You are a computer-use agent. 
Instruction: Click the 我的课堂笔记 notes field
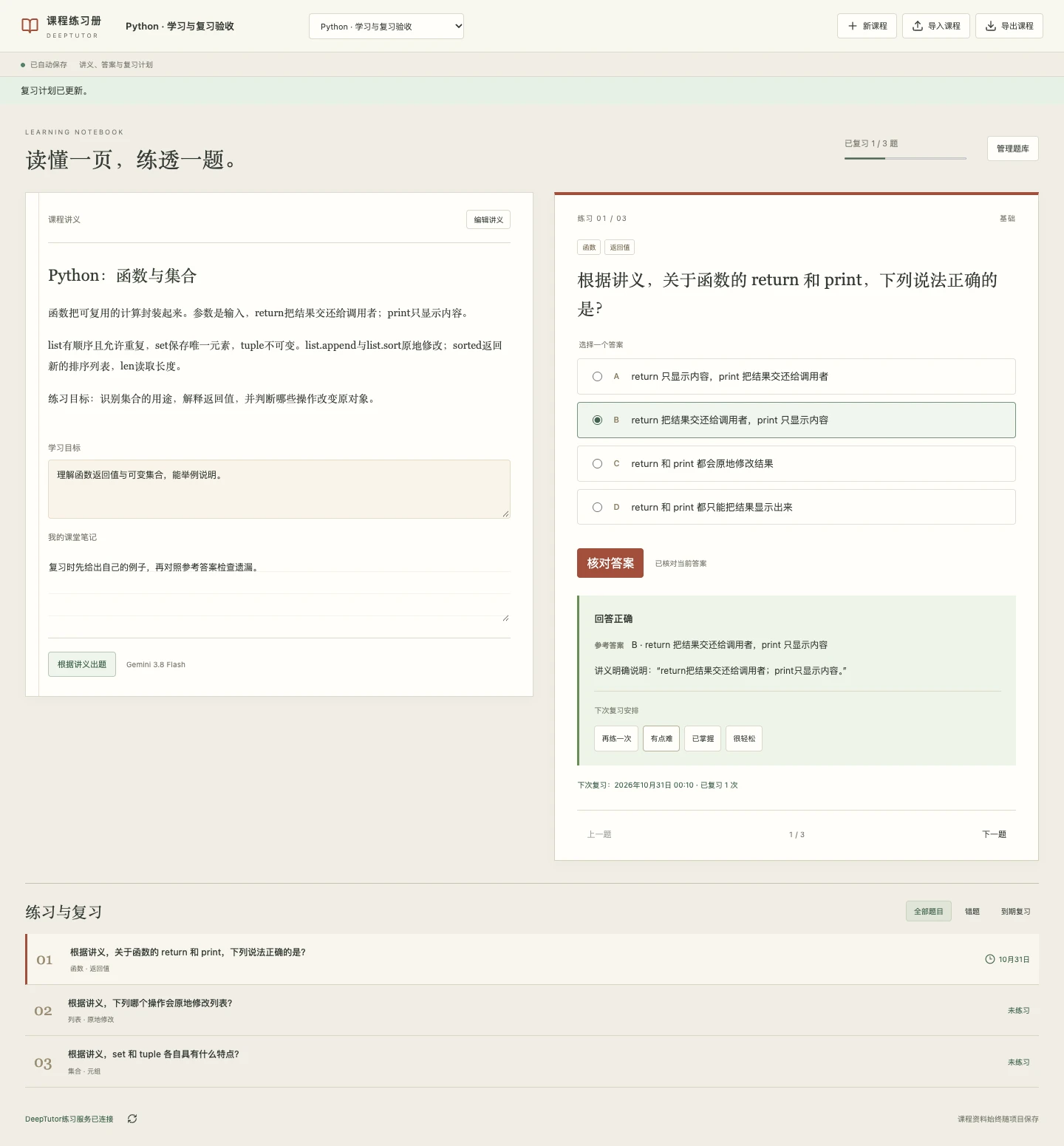click(x=279, y=586)
